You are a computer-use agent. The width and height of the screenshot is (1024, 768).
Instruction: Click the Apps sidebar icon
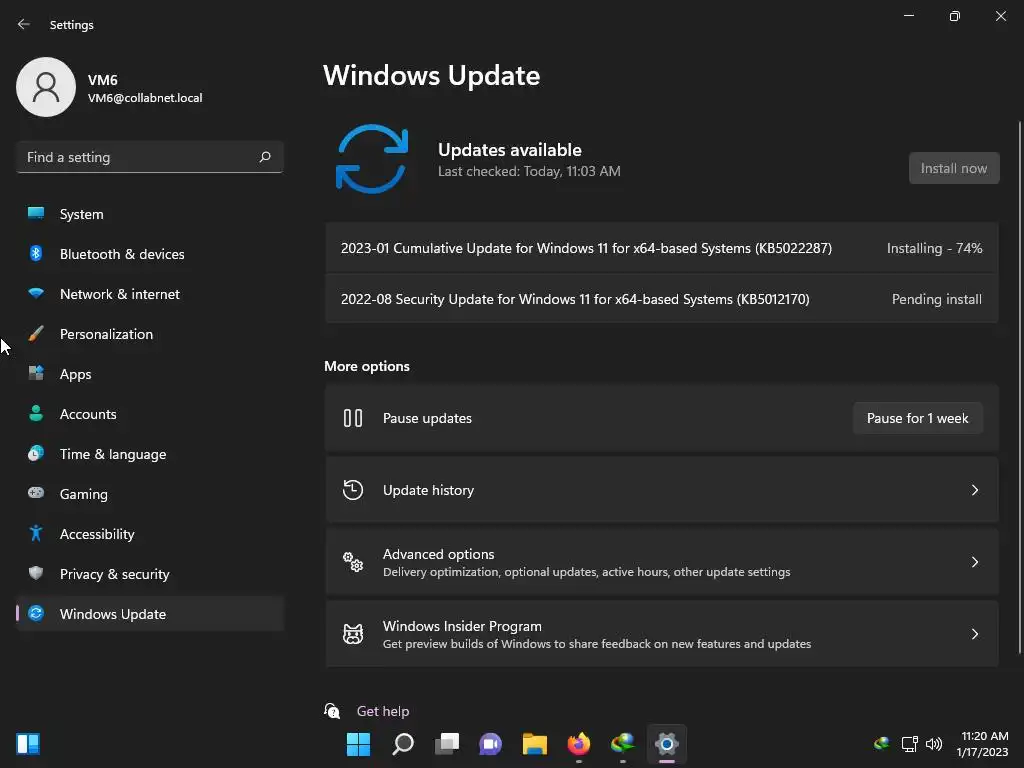pos(36,374)
